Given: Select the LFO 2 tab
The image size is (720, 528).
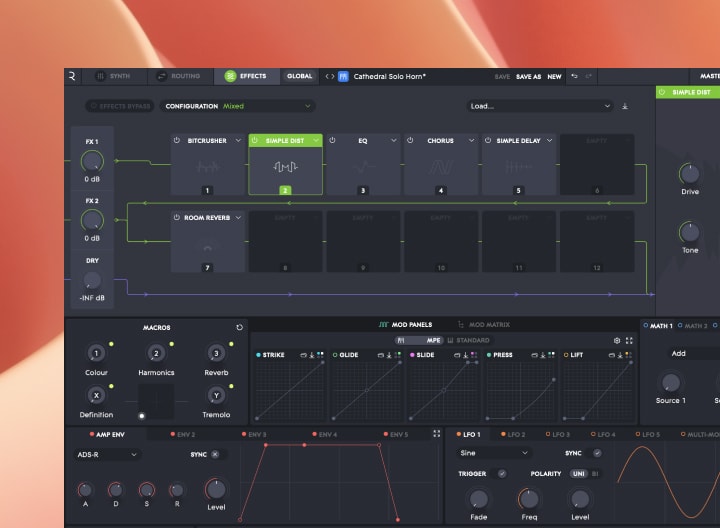Looking at the screenshot, I should (x=513, y=434).
